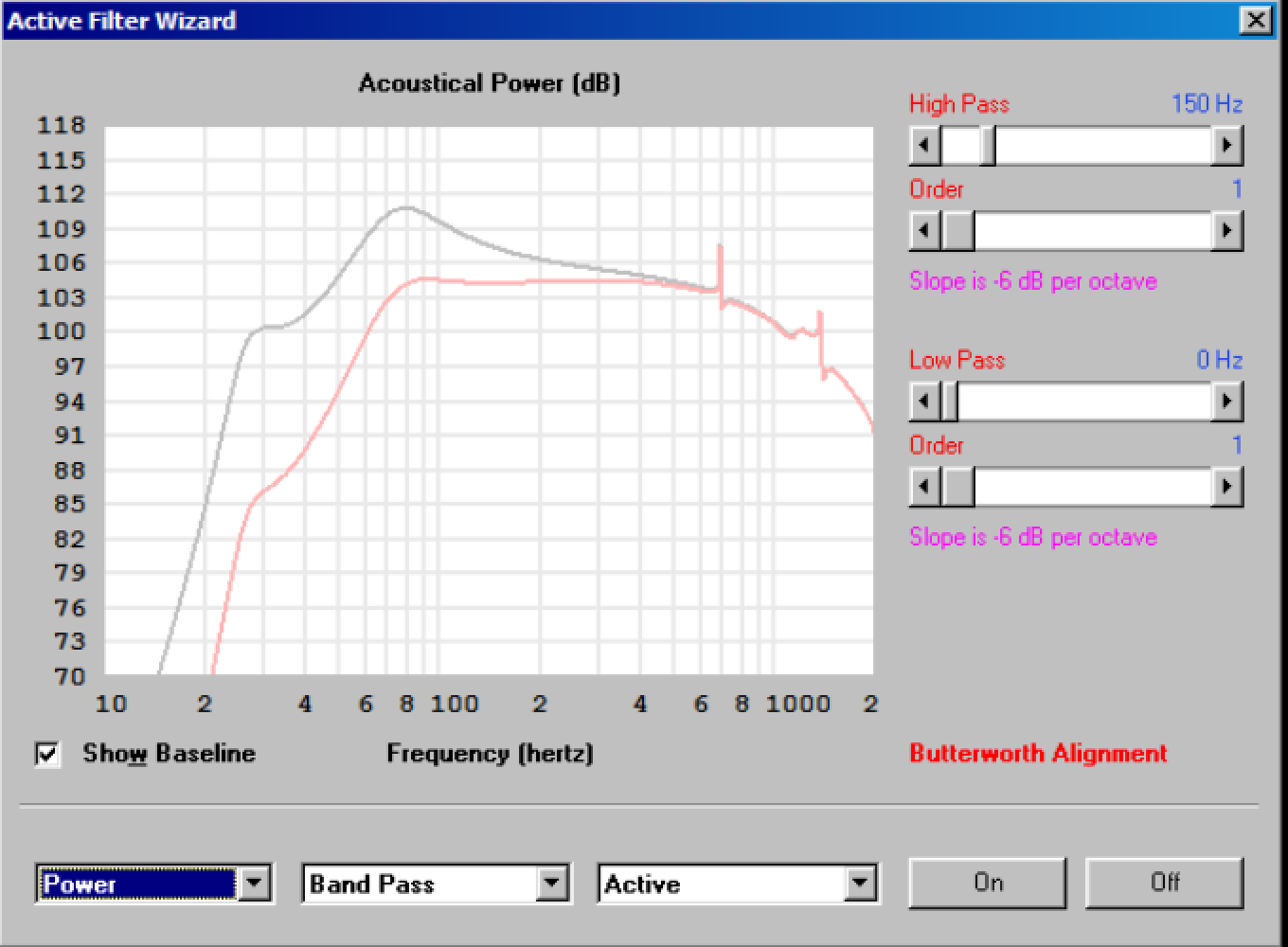Viewport: 1288px width, 947px height.
Task: Click left arrow of High Pass frequency slider
Action: [925, 146]
